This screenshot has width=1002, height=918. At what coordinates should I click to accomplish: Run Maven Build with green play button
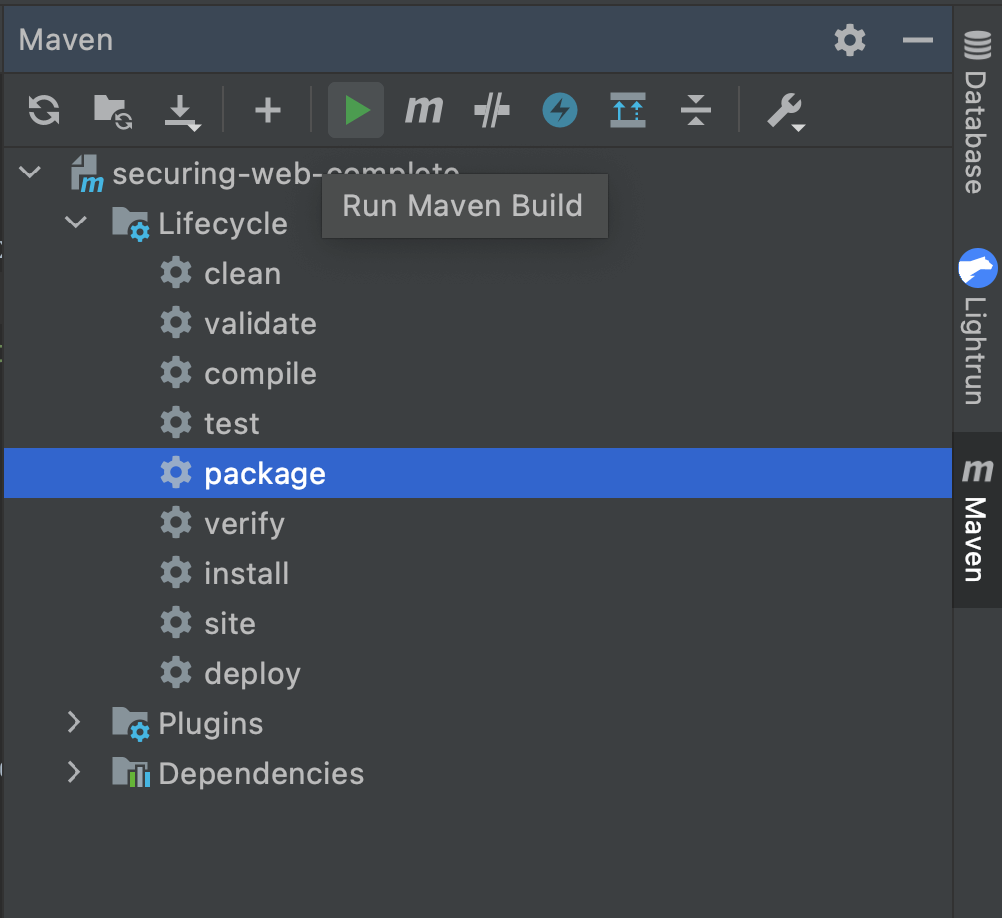tap(356, 110)
